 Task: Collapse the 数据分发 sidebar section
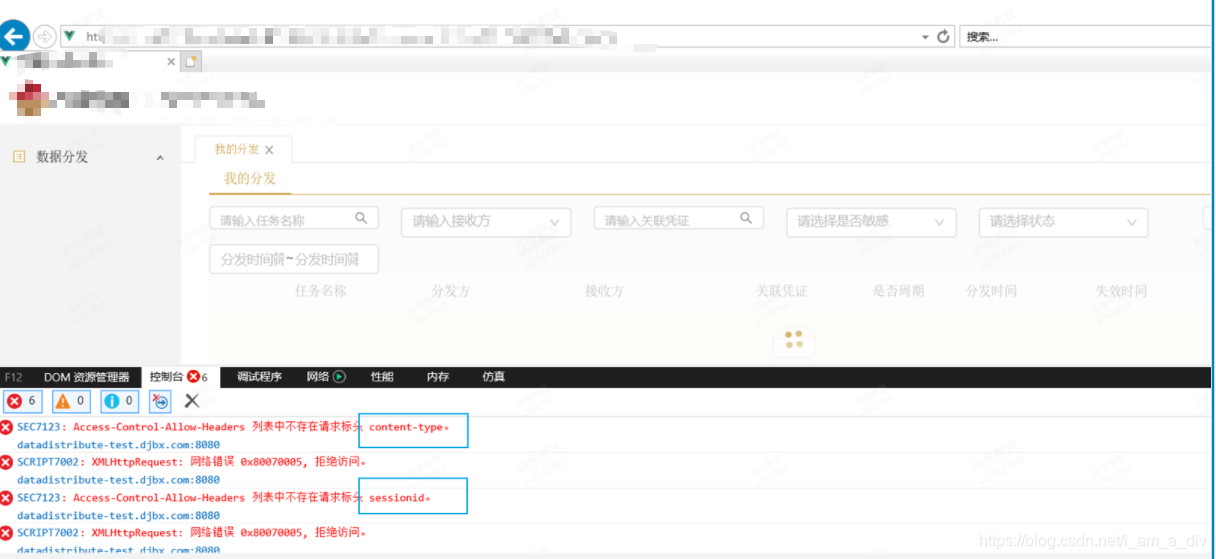(x=160, y=158)
